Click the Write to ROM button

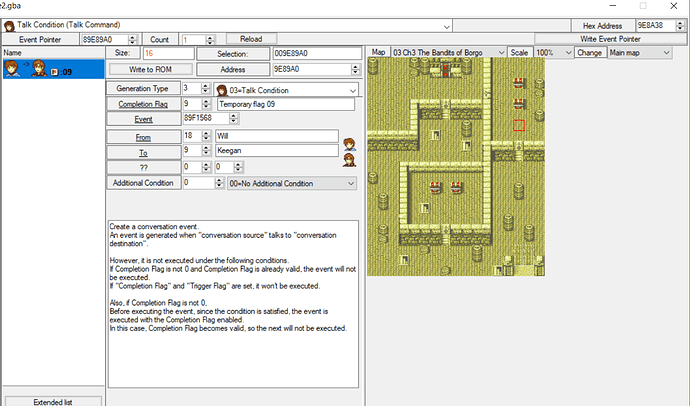click(150, 69)
